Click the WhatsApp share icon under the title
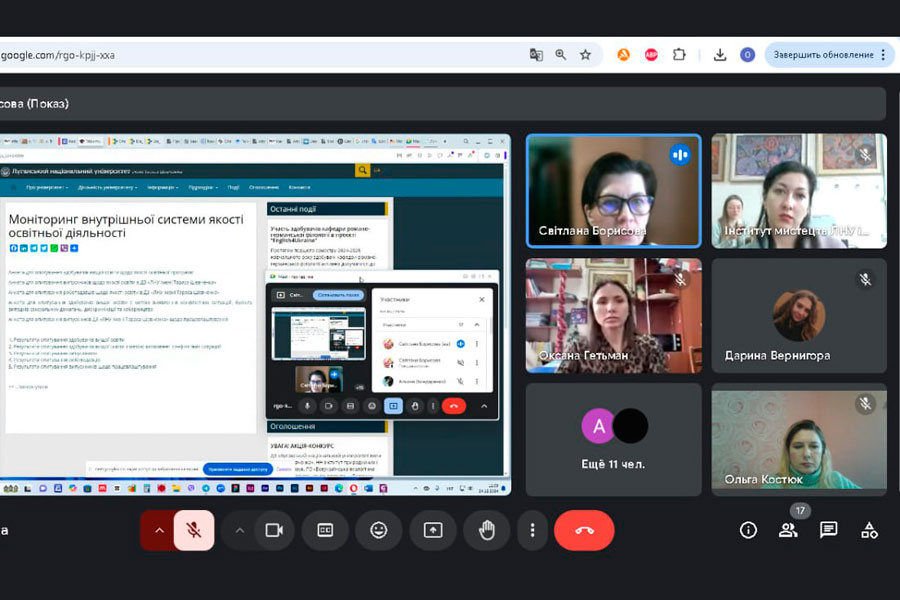Screen dimensions: 900x600 54,248
